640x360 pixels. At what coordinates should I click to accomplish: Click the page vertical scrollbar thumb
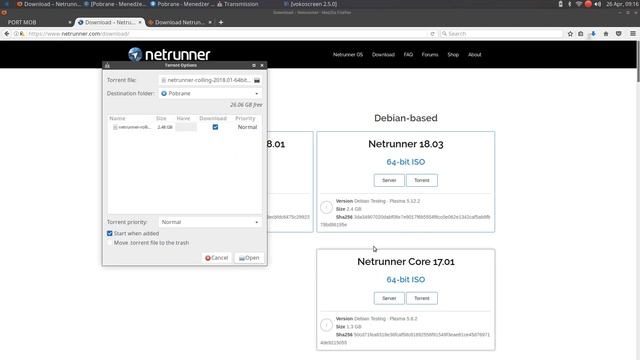(638, 62)
